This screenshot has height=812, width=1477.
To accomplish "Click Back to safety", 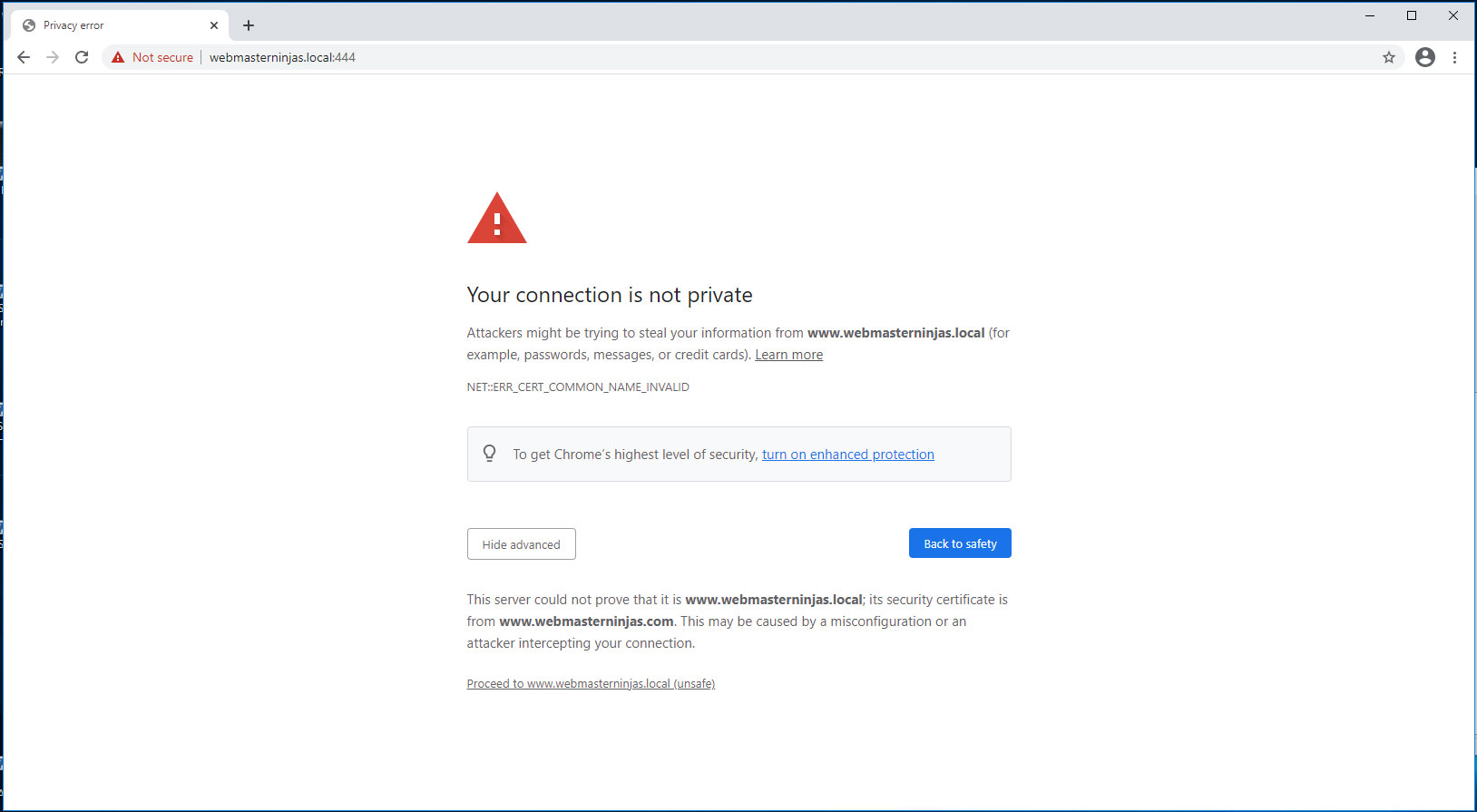I will coord(959,543).
